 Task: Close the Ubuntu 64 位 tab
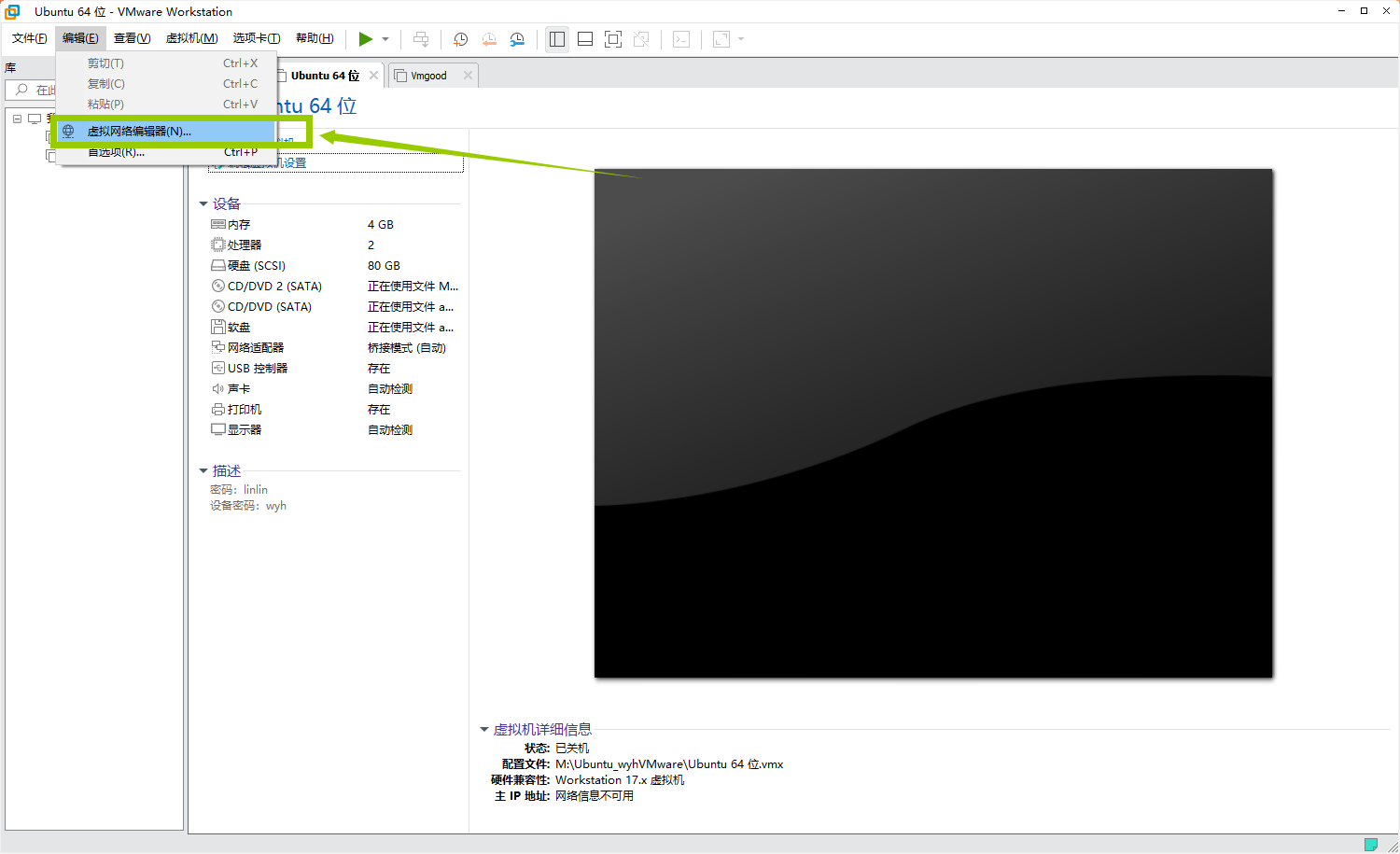point(373,76)
